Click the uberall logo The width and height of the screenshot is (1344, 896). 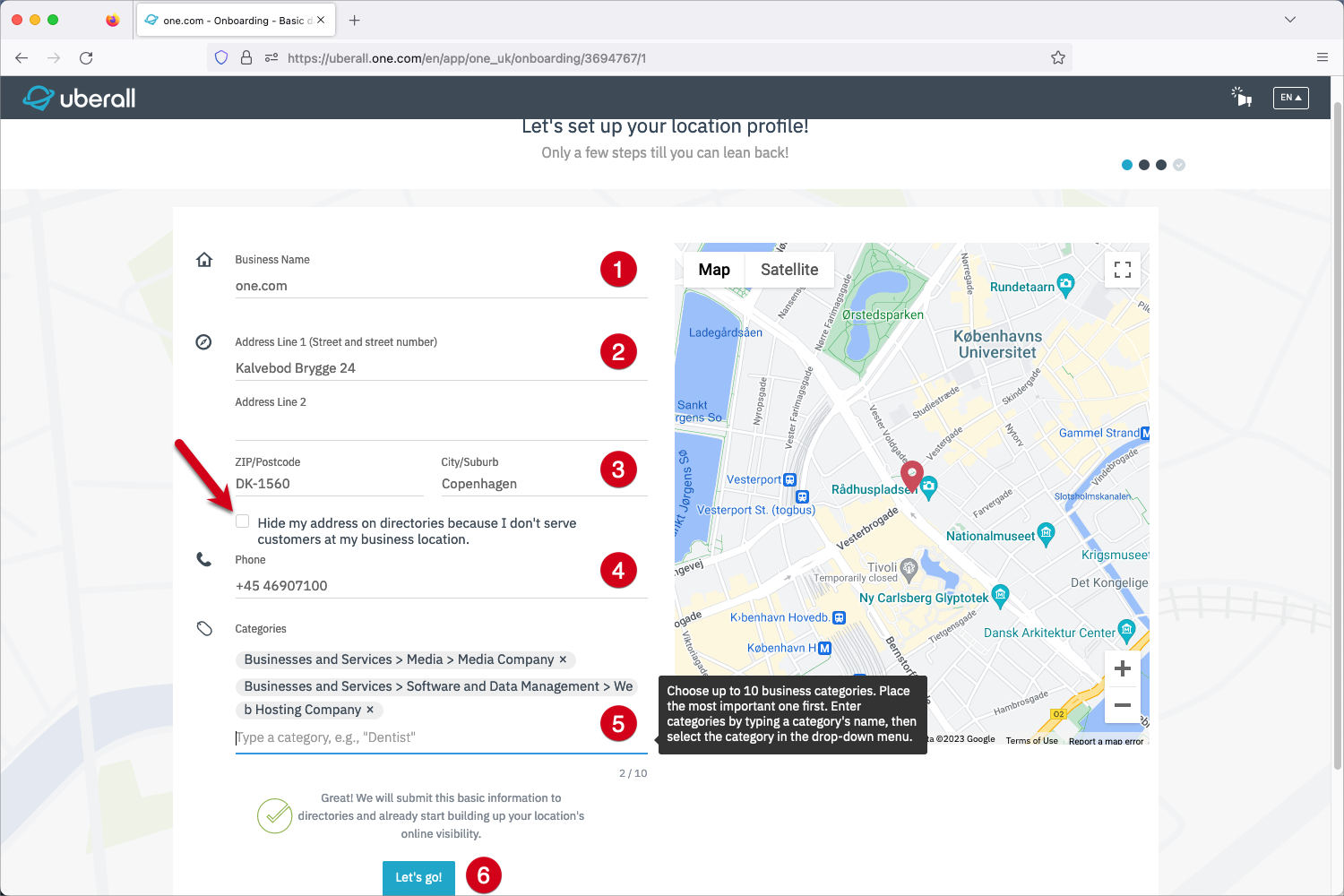pyautogui.click(x=79, y=98)
